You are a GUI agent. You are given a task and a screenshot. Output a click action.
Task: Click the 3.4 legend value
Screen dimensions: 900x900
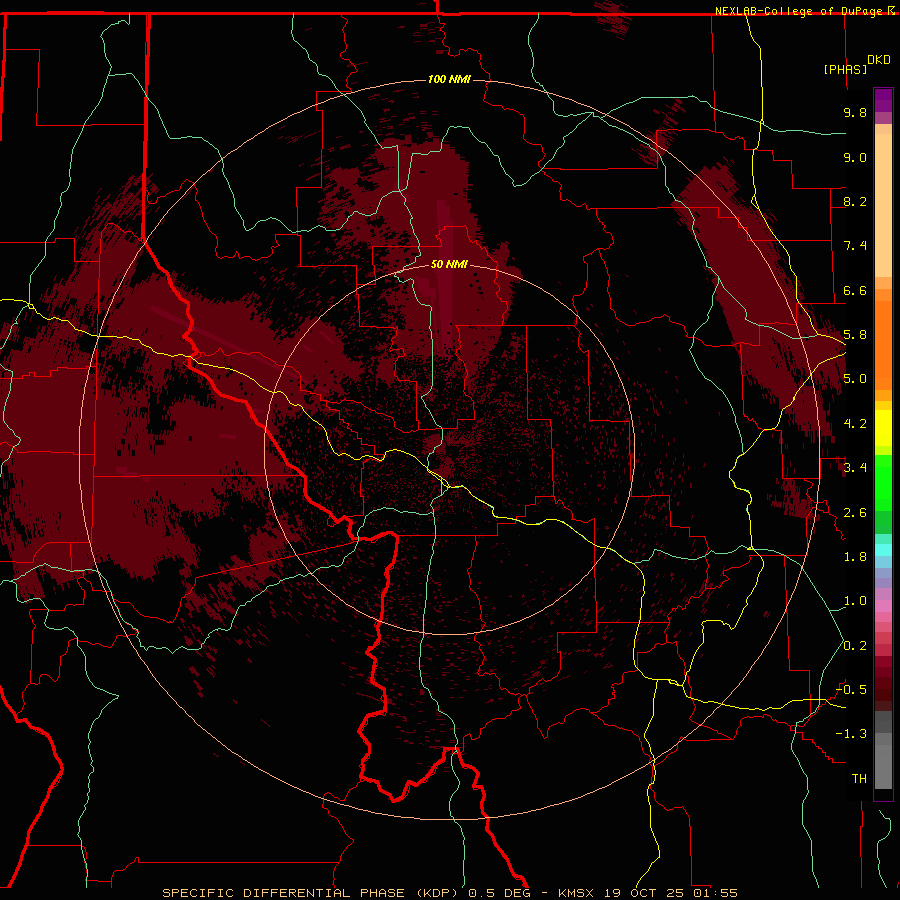coord(855,468)
